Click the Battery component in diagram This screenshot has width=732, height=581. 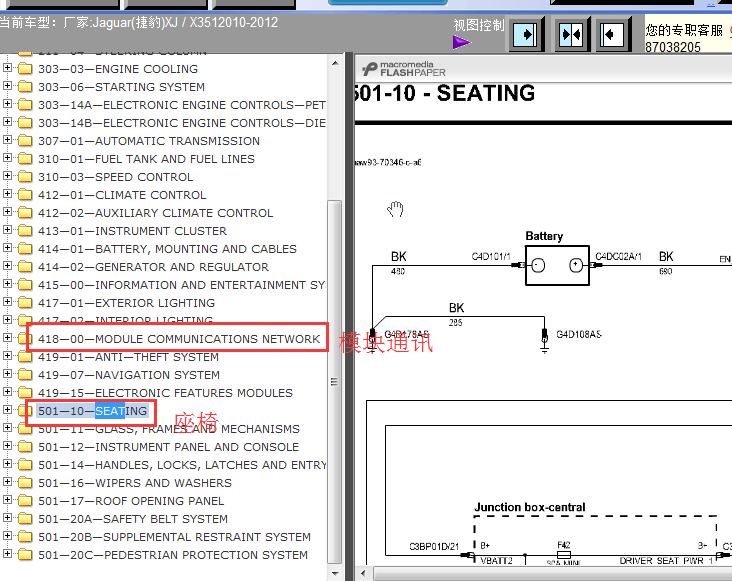click(x=557, y=266)
